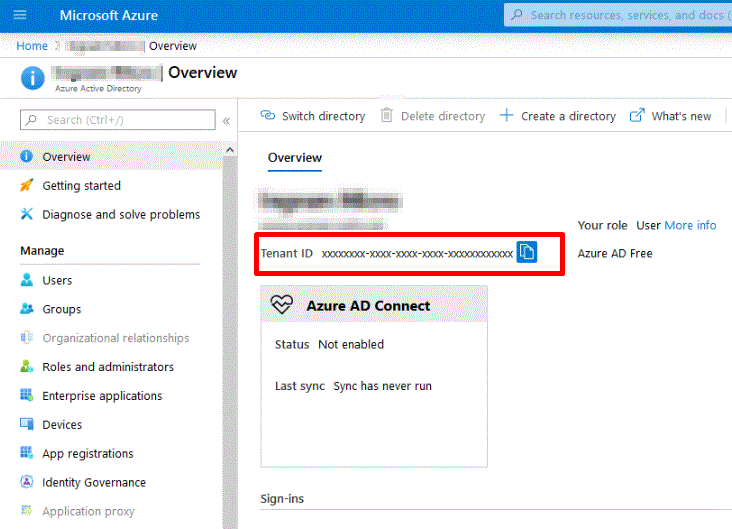Click the sidebar scrollbar up arrow
The image size is (732, 529).
pos(230,150)
